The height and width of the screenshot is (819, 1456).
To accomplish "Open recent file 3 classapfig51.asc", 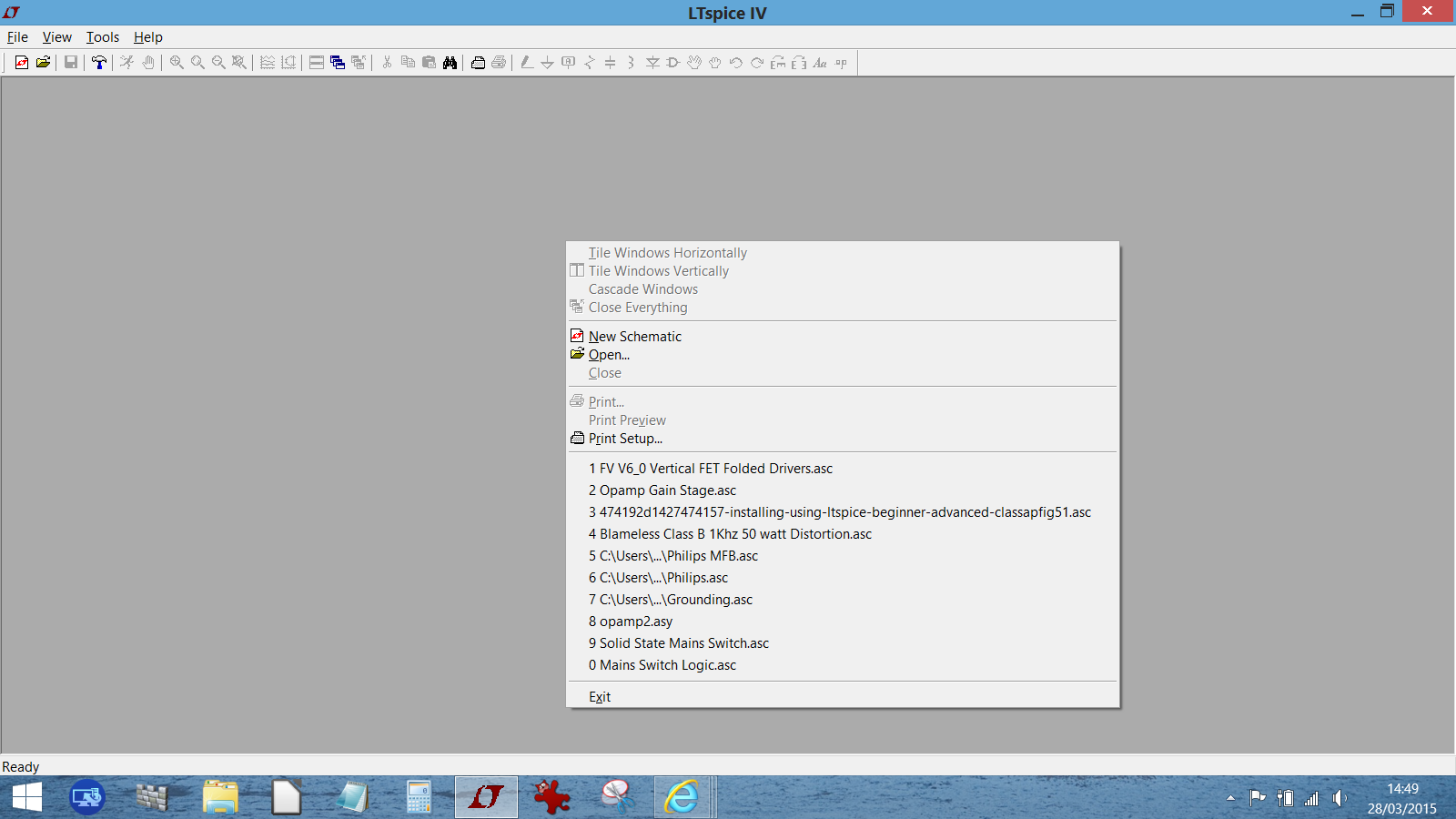I will tap(843, 512).
